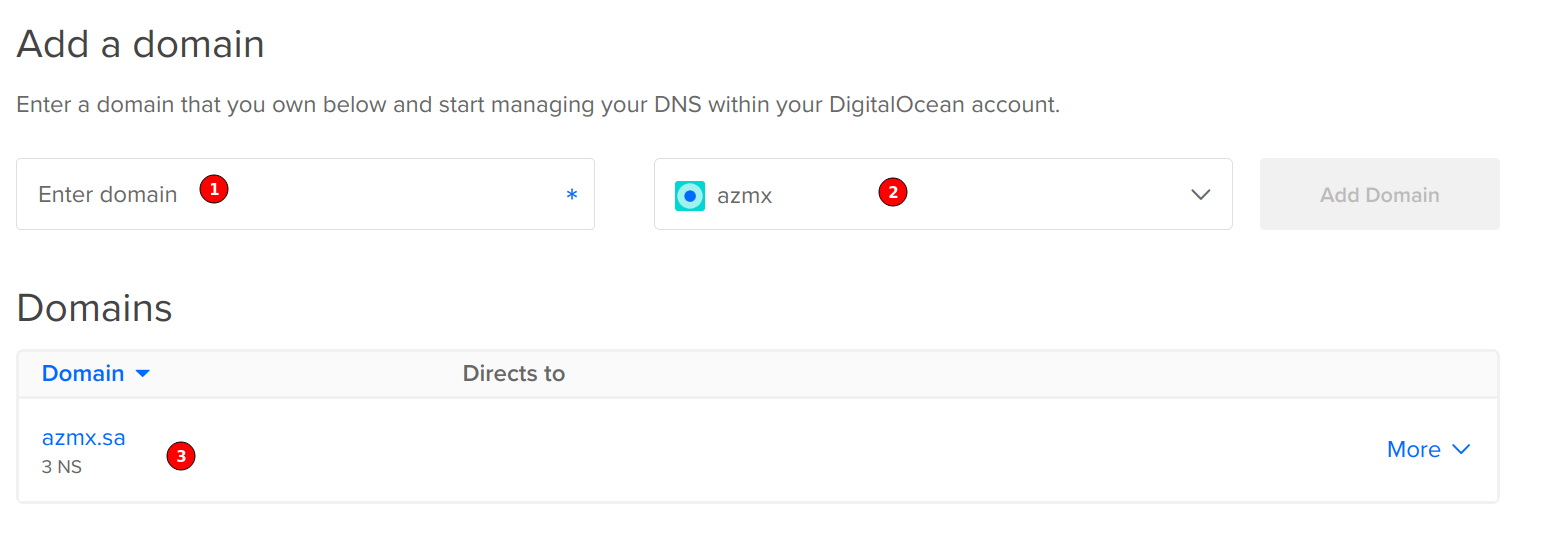Click the 3 NS record count text
Screen dimensions: 1543x533
click(x=62, y=466)
